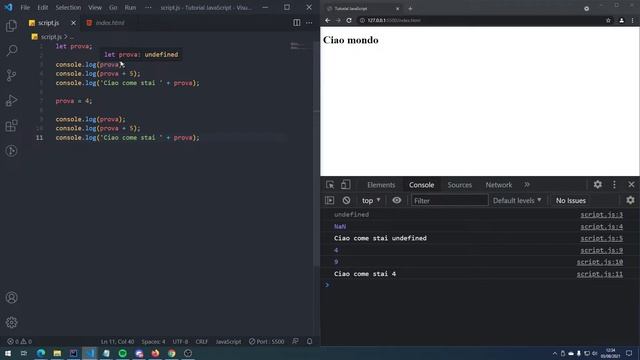Open the Run and Debug view
The width and height of the screenshot is (640, 360).
(11, 100)
